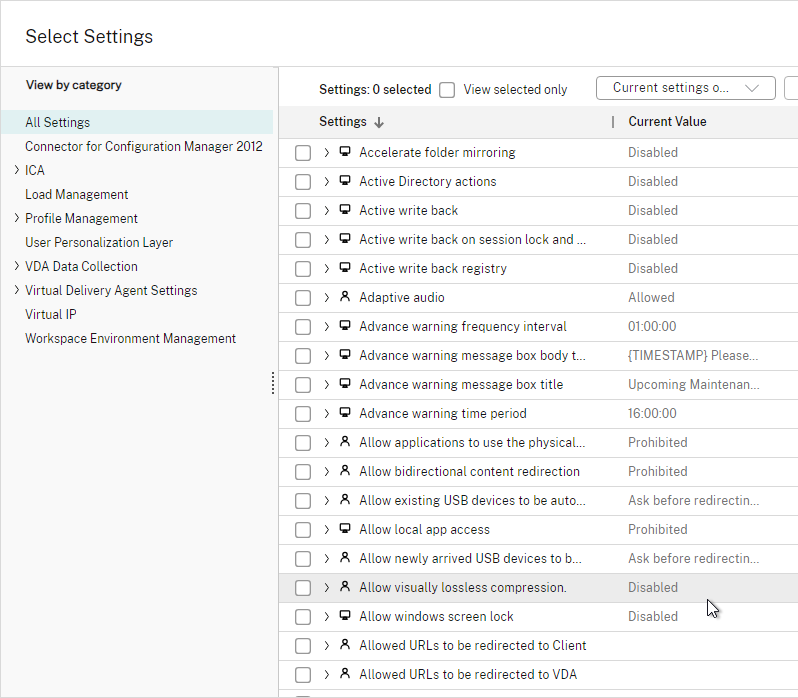Click user icon beside Adaptive audio

coord(345,297)
